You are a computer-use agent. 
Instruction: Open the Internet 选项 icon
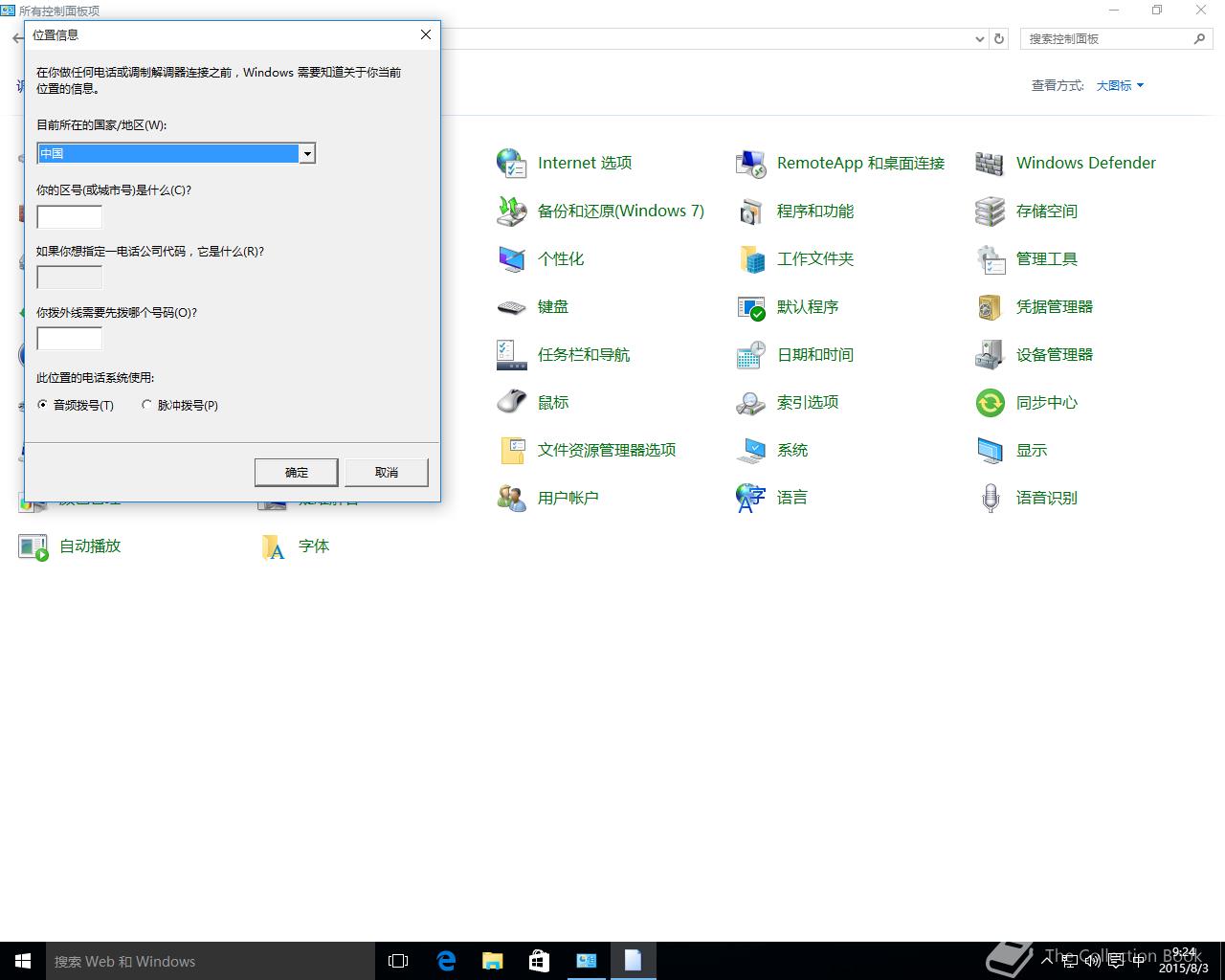pyautogui.click(x=512, y=163)
